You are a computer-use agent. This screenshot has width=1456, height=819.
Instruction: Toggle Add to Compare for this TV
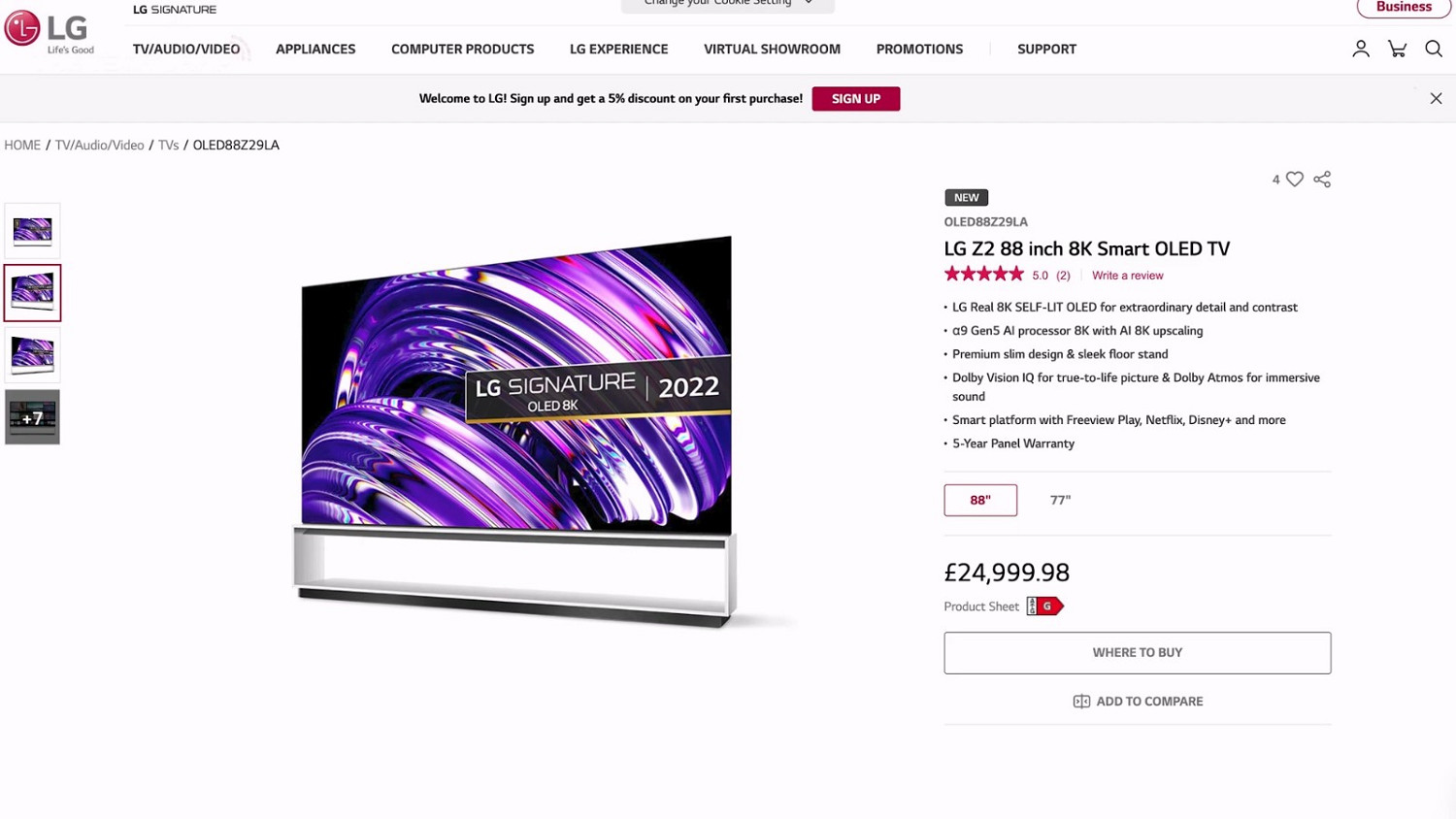pyautogui.click(x=1138, y=702)
